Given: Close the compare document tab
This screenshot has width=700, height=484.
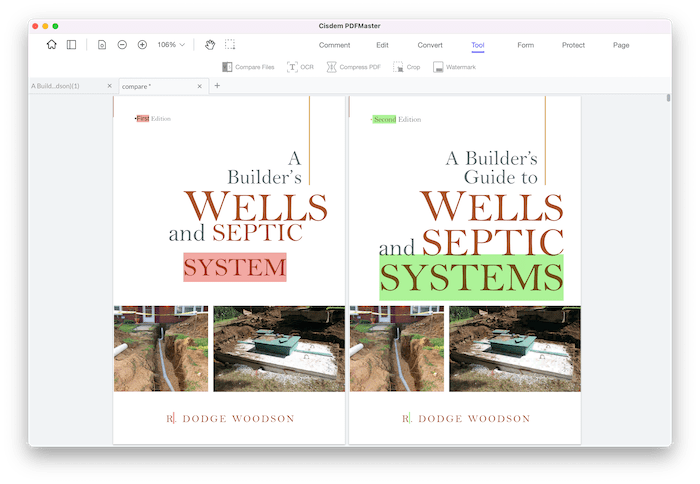Looking at the screenshot, I should click(x=200, y=86).
